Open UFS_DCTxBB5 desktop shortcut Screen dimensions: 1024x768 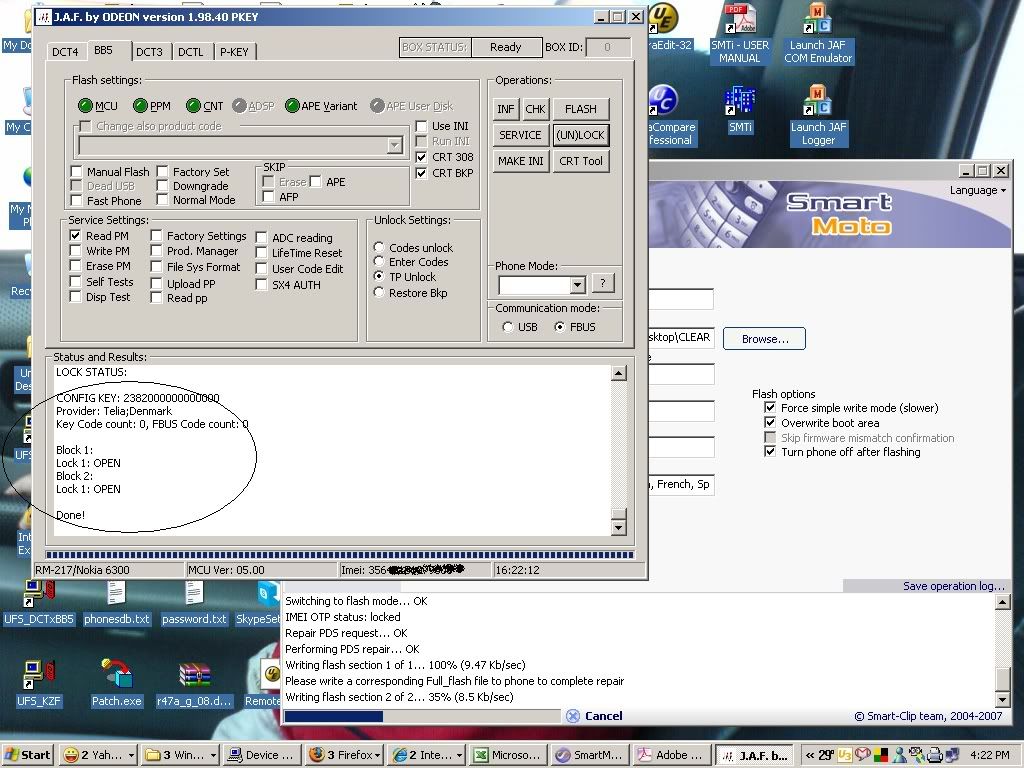pos(39,603)
